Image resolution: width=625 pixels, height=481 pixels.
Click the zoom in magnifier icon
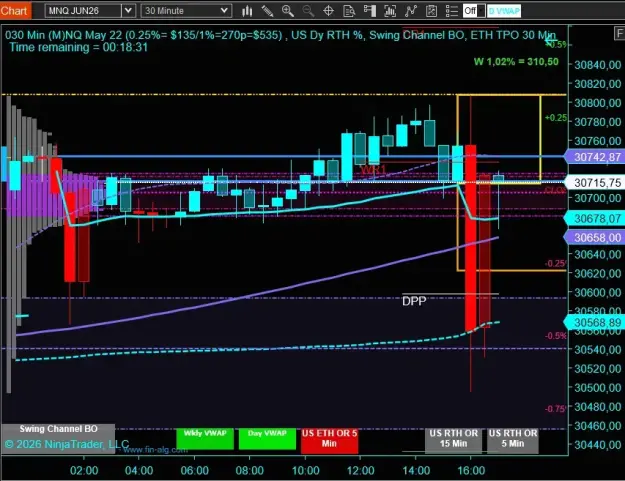287,11
